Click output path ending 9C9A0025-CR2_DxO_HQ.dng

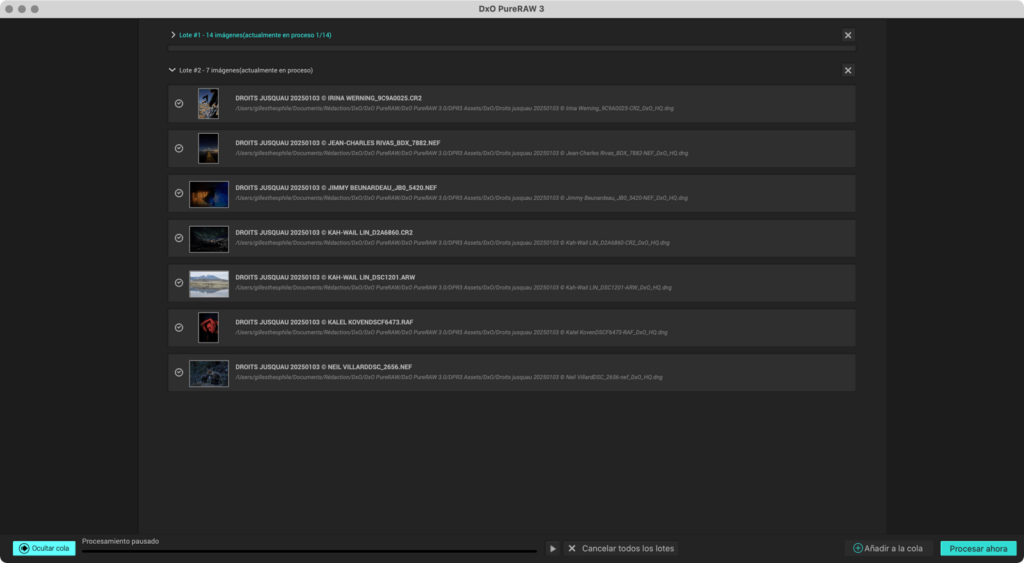455,108
